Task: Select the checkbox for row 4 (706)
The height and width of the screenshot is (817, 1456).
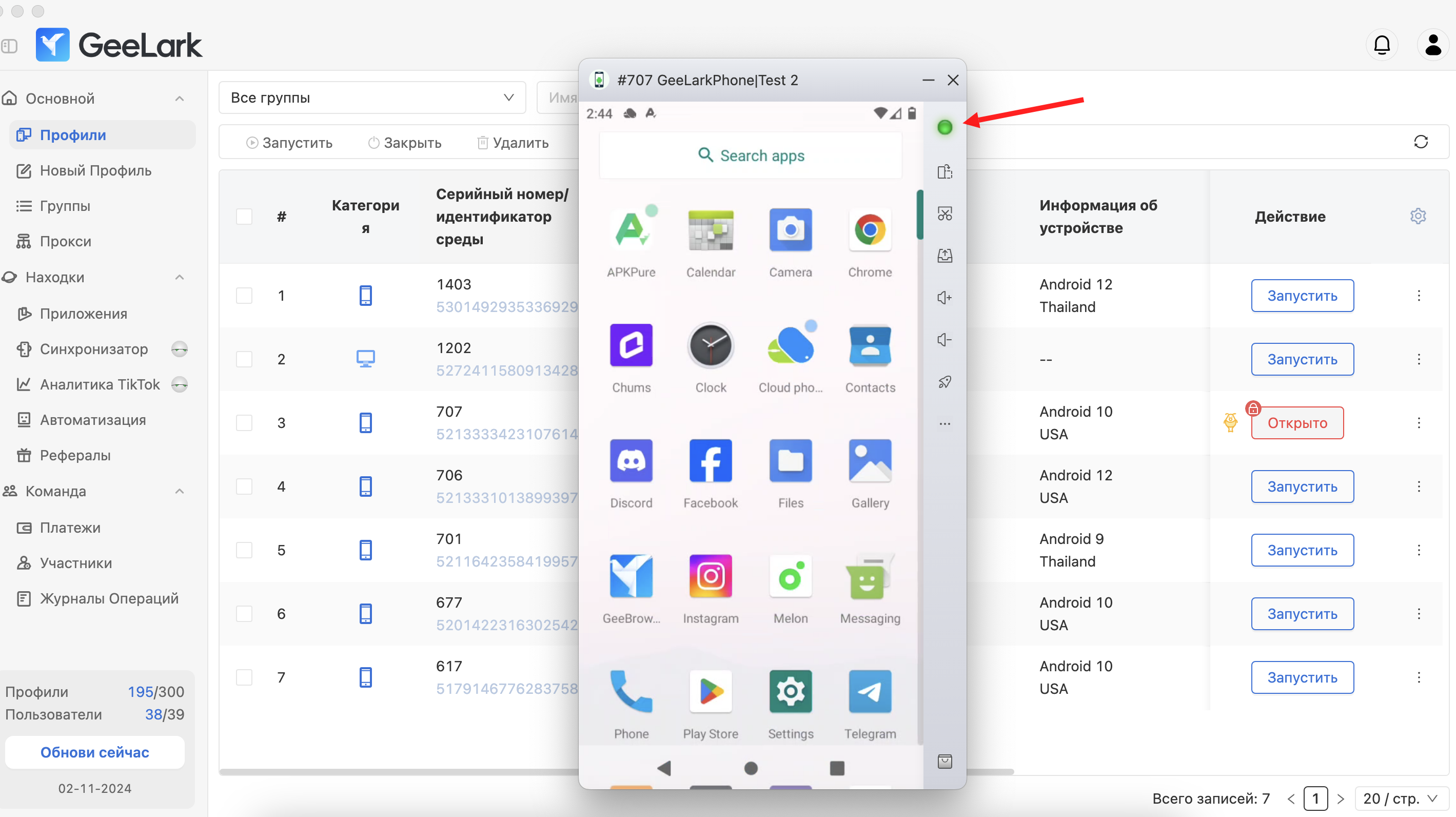Action: (244, 487)
